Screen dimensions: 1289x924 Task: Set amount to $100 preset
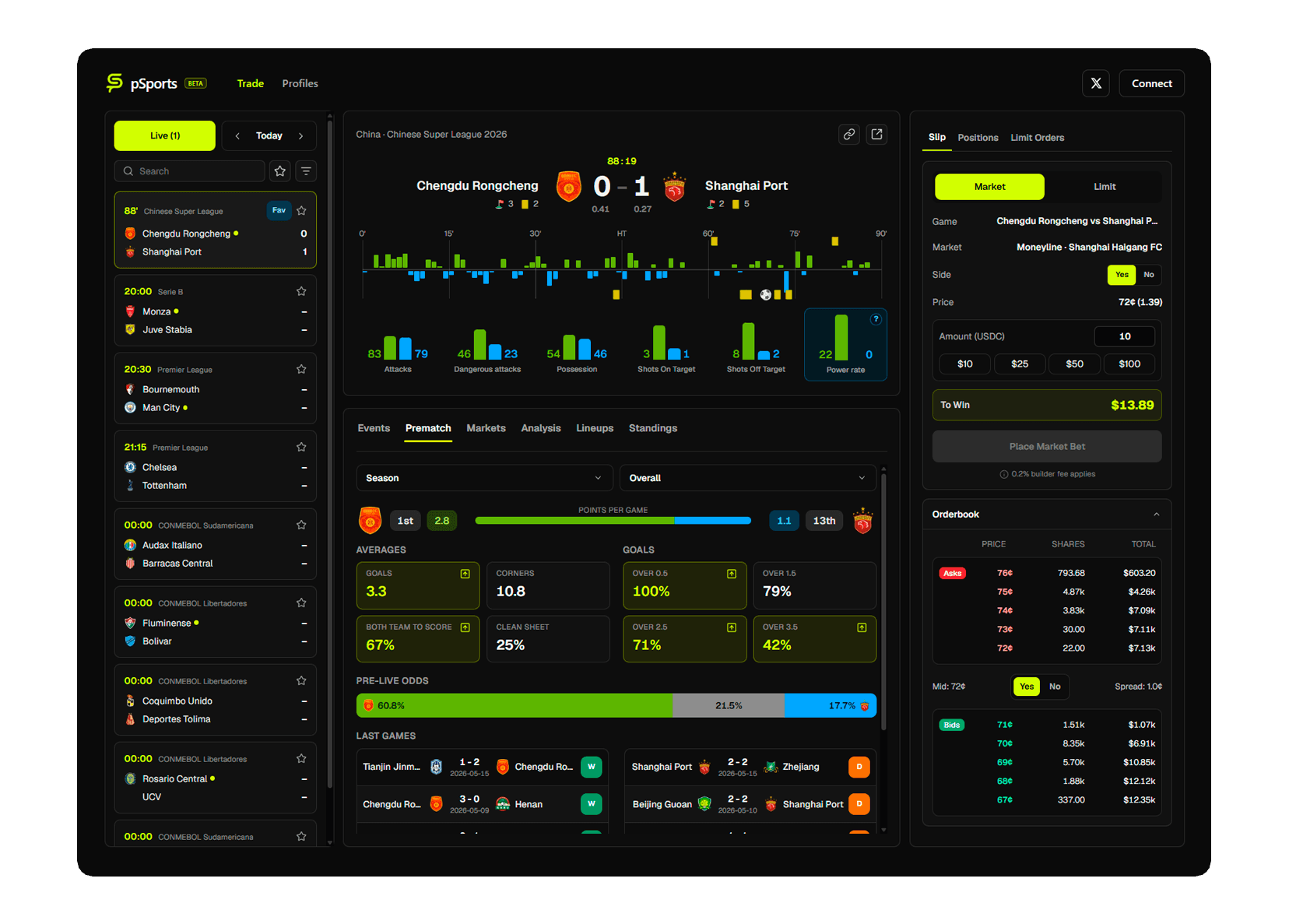click(x=1129, y=364)
